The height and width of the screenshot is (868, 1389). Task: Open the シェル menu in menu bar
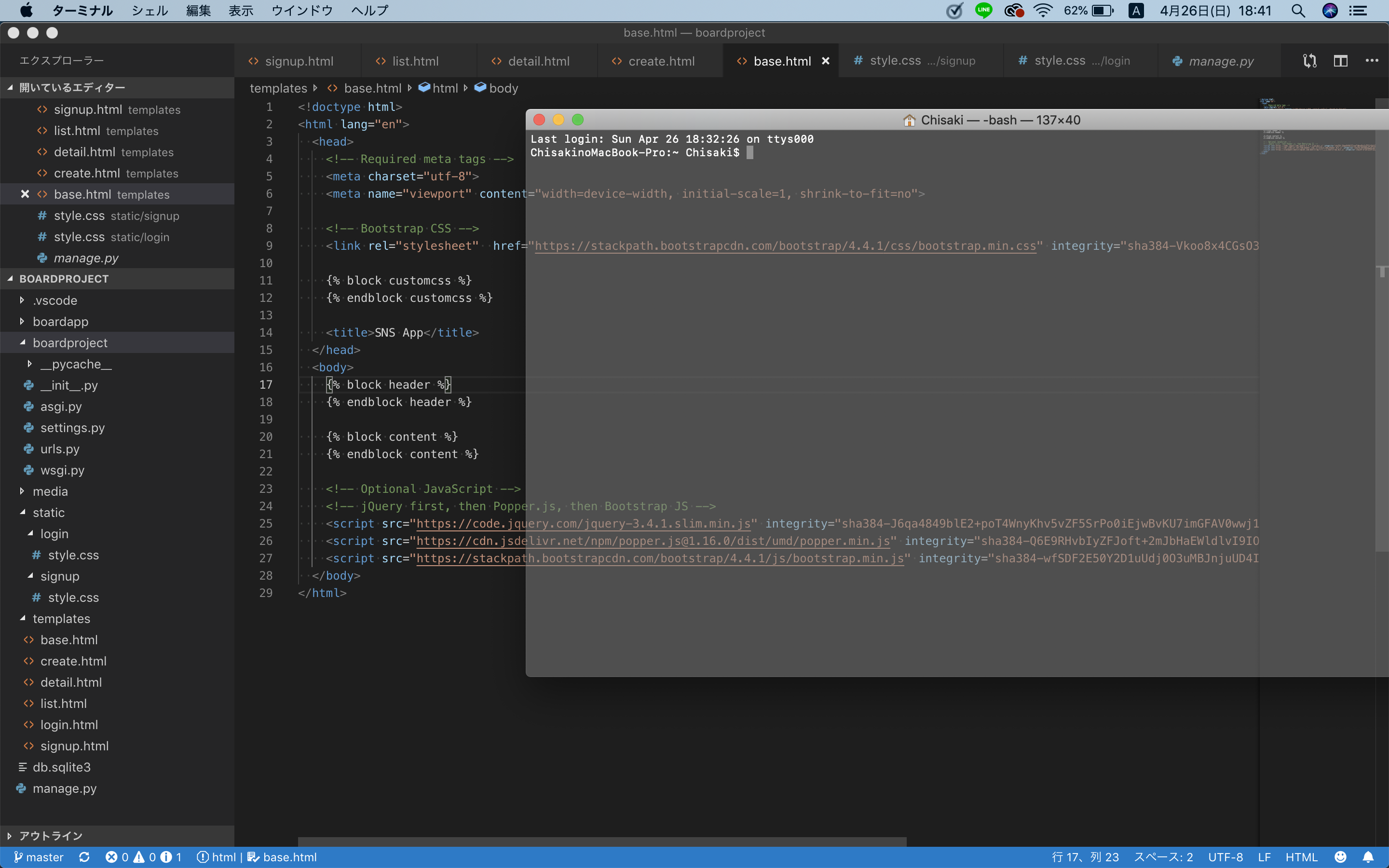(x=149, y=11)
